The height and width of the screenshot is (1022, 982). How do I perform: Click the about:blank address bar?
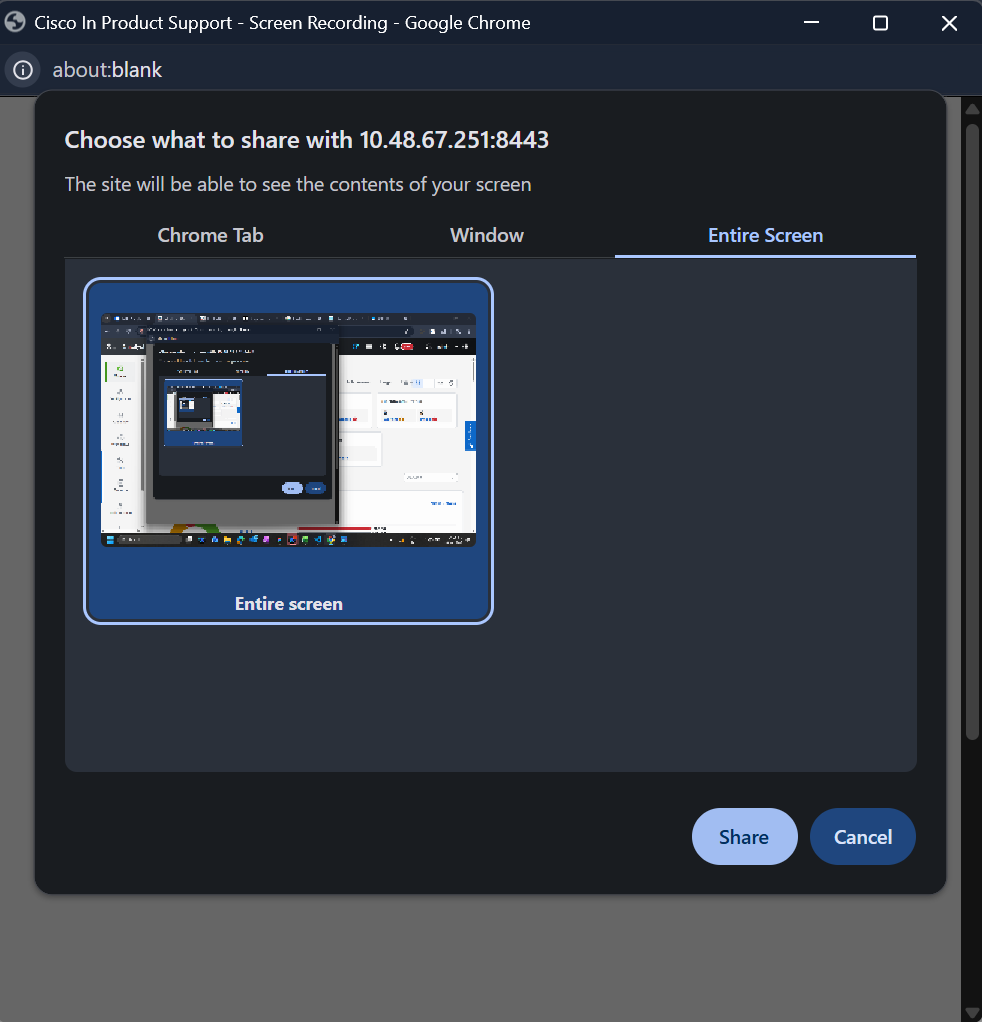(x=107, y=70)
